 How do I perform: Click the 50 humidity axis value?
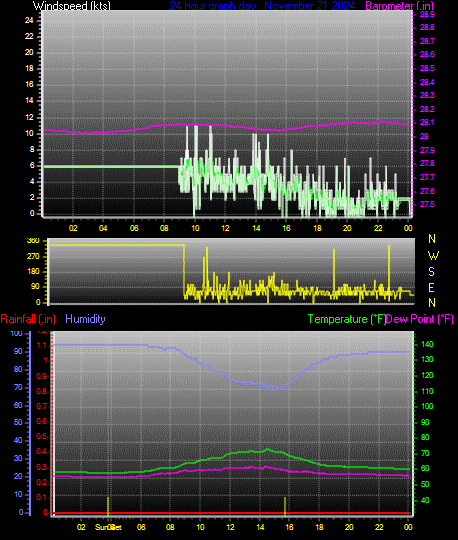click(x=18, y=422)
